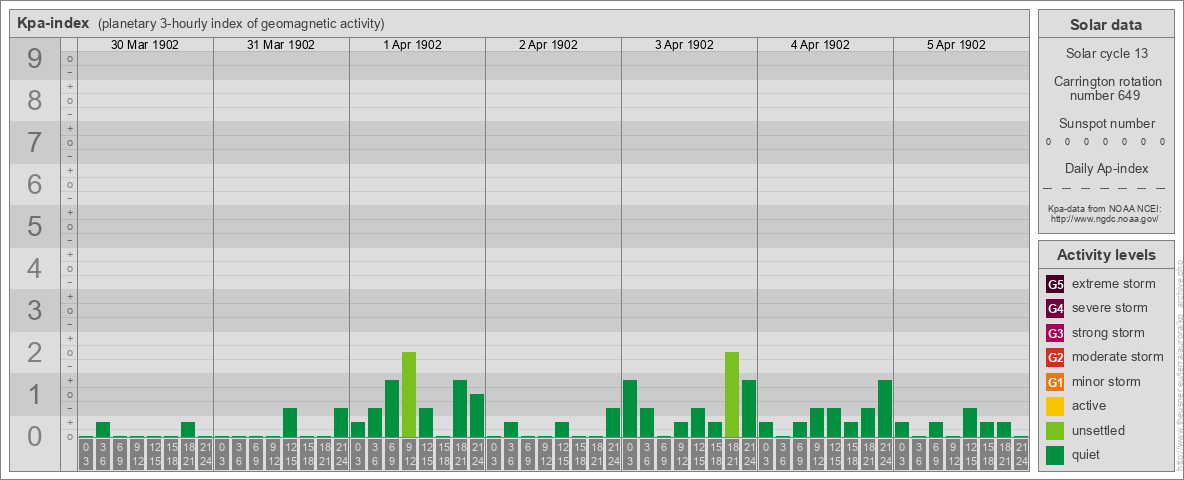Screen dimensions: 1184x480
Task: Click the Kpa-index chart title
Action: 53,23
